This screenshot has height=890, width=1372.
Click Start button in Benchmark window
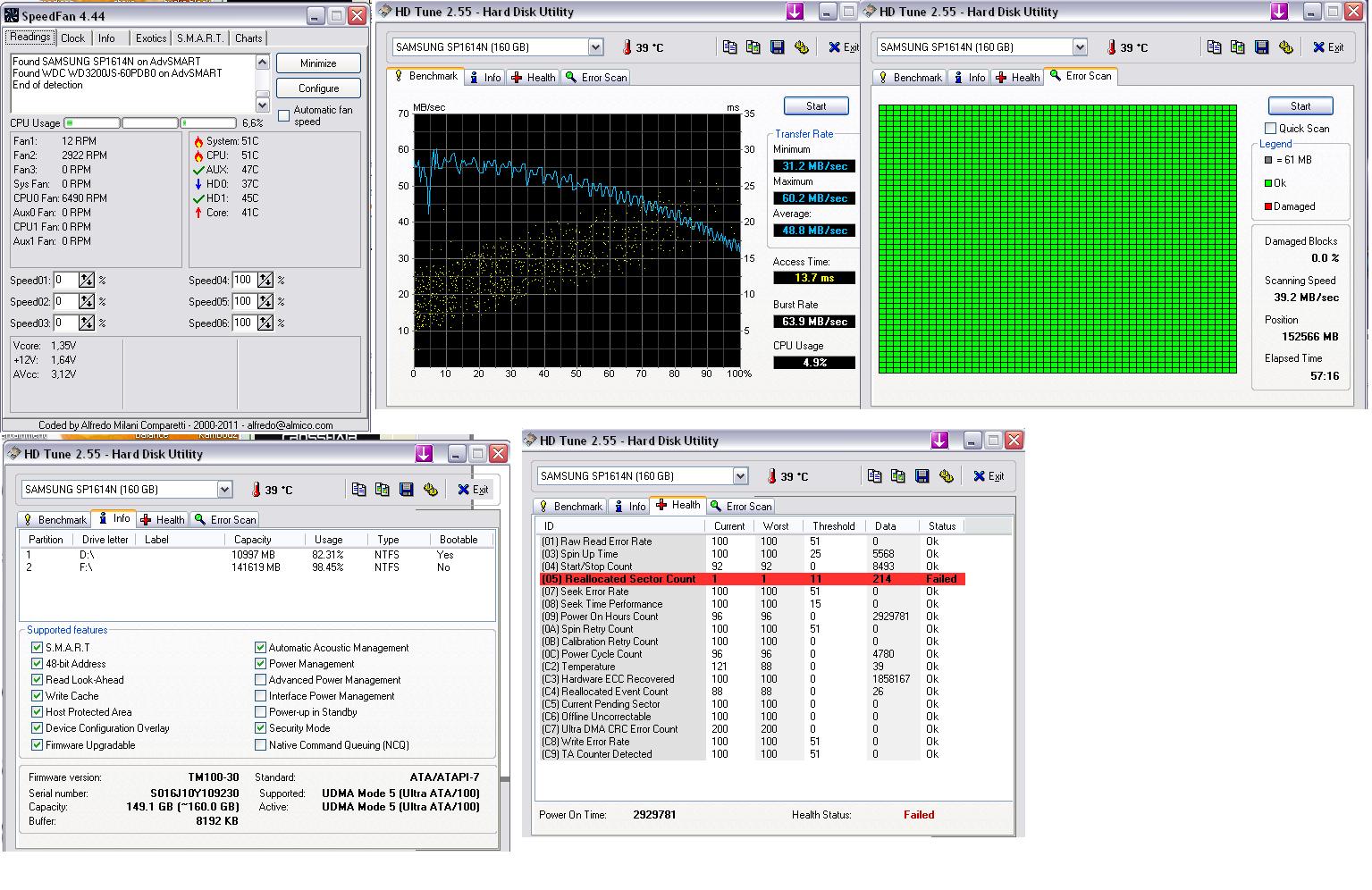[x=816, y=106]
